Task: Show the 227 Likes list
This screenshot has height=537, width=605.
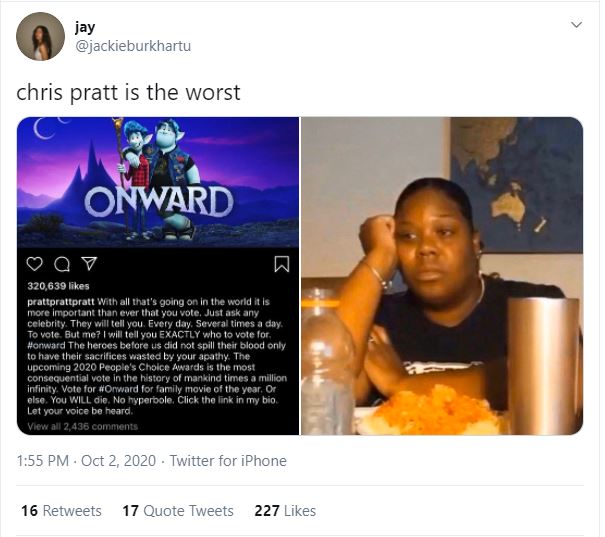Action: coord(285,511)
